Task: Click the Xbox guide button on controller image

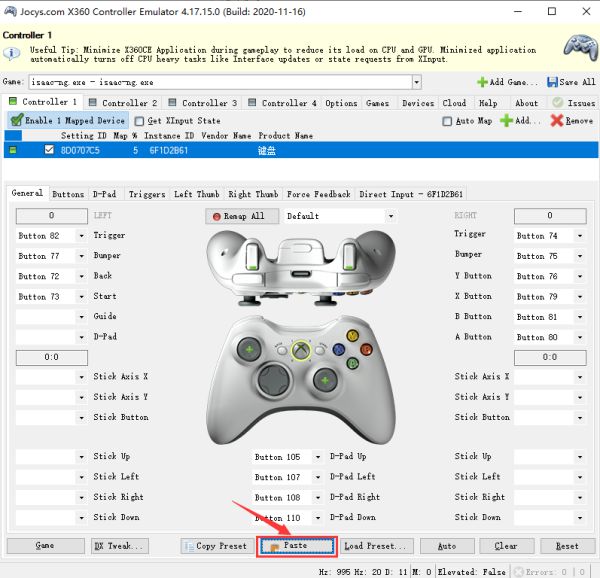Action: 298,349
